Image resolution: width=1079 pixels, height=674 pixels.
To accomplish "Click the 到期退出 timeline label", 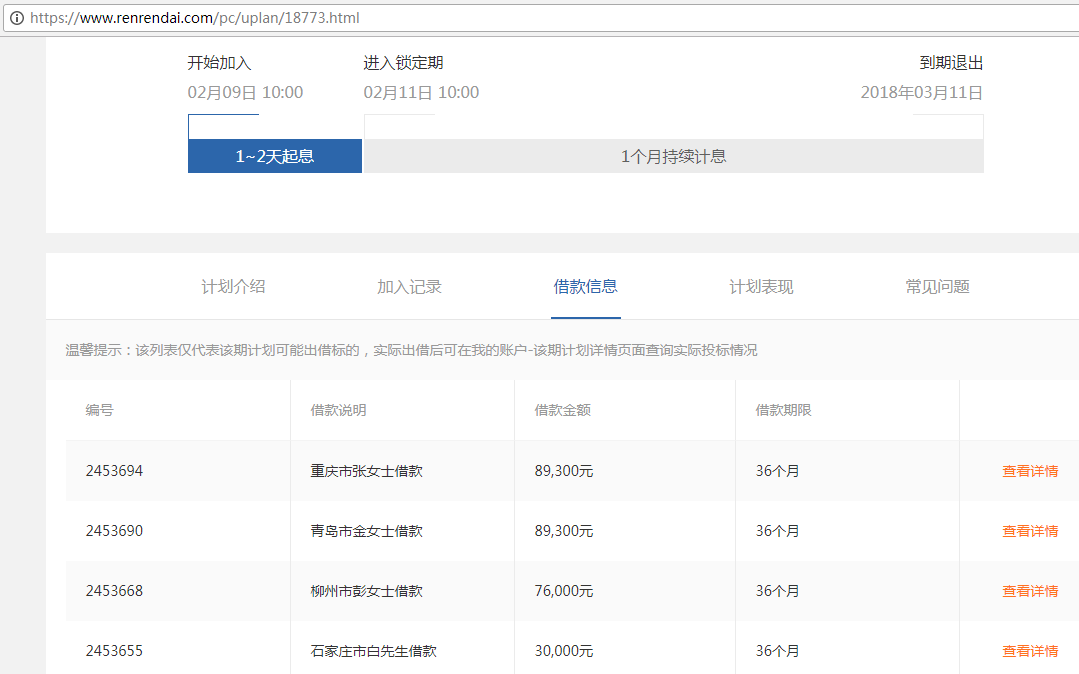I will [x=951, y=63].
